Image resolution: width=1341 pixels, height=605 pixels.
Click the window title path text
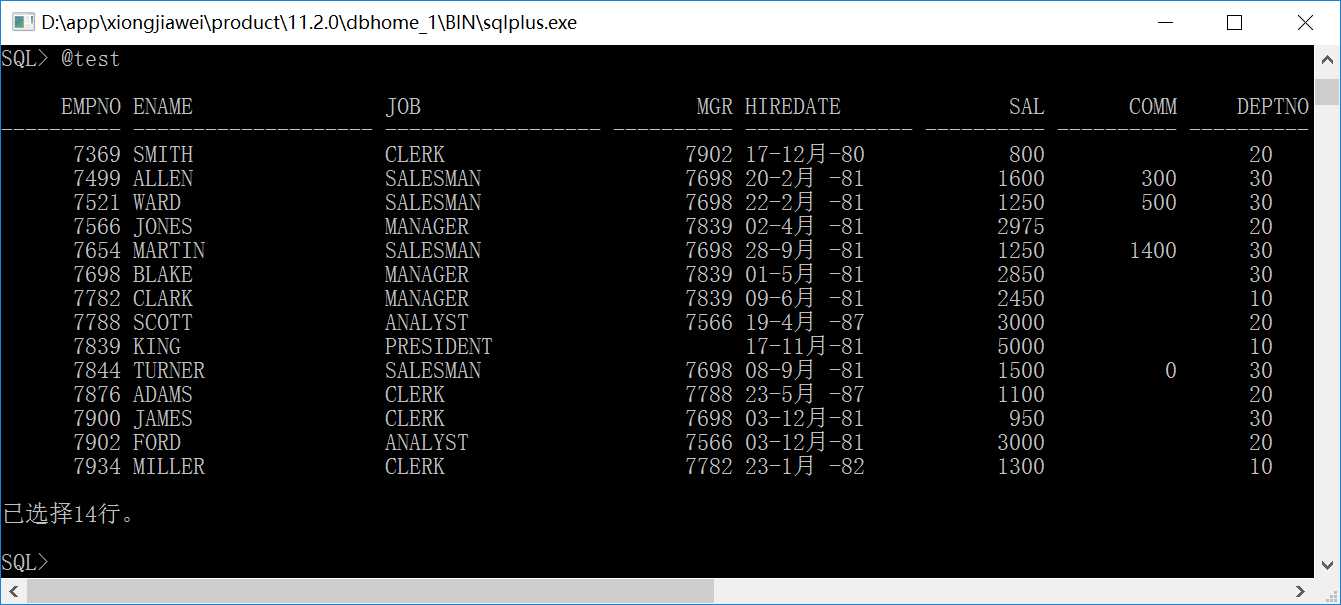(x=309, y=22)
